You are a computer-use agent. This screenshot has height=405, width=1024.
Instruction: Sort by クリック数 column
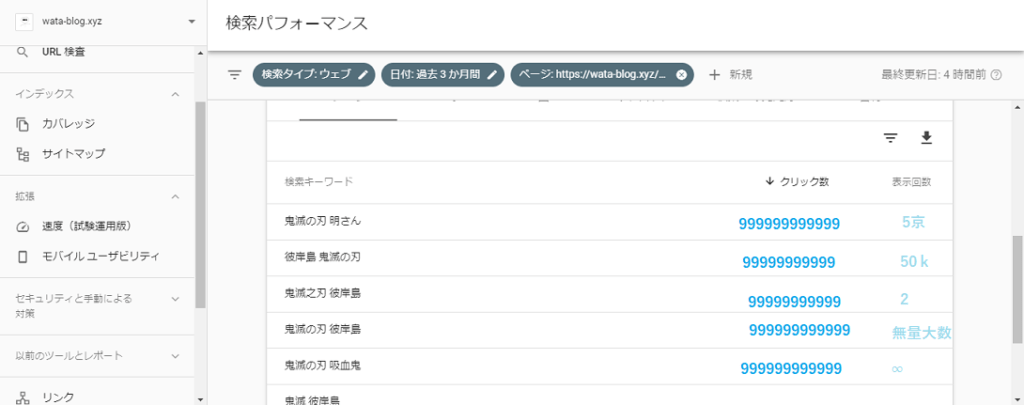[797, 182]
